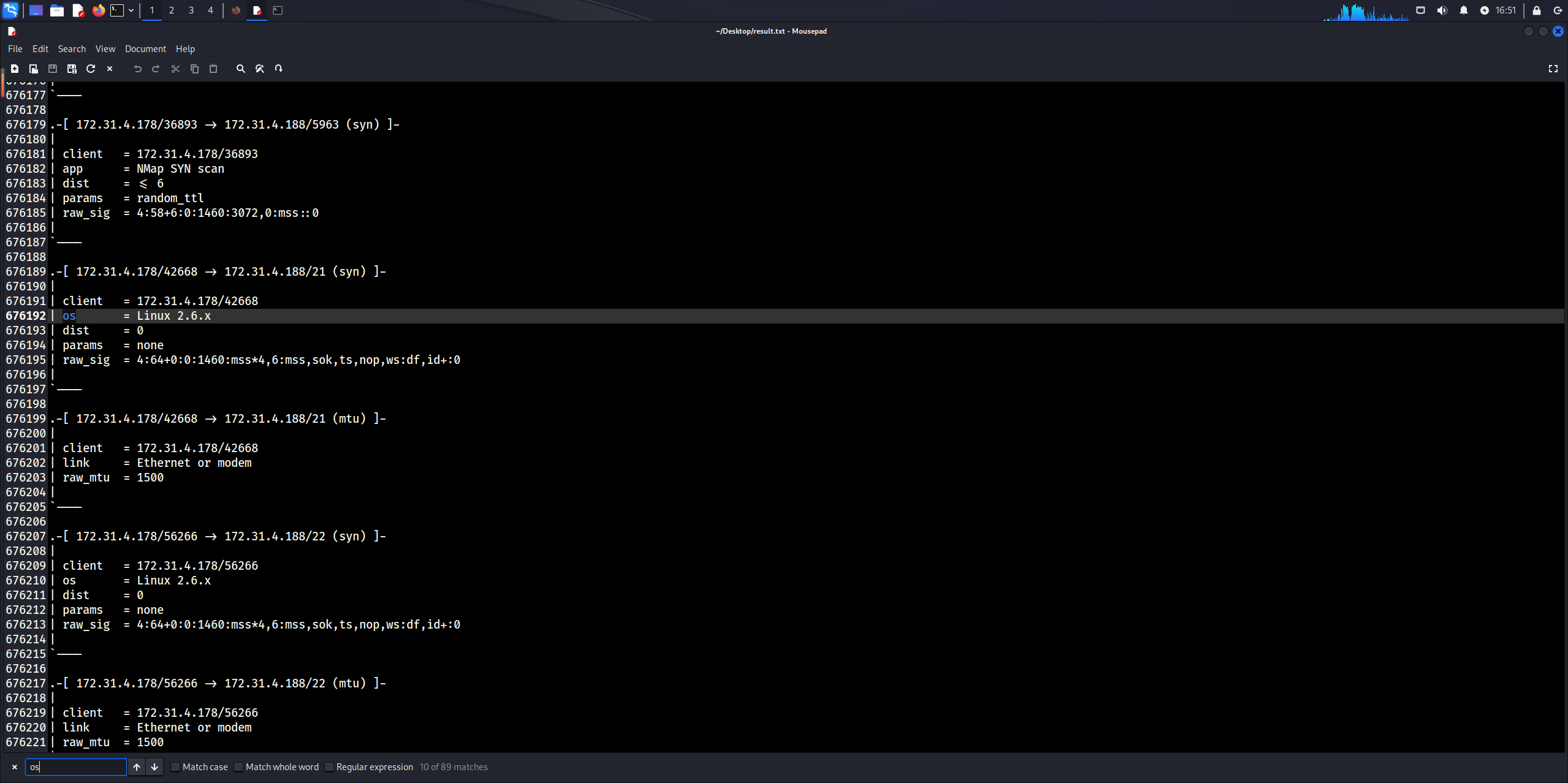Enable Match case option
This screenshot has width=1568, height=783.
pos(175,767)
